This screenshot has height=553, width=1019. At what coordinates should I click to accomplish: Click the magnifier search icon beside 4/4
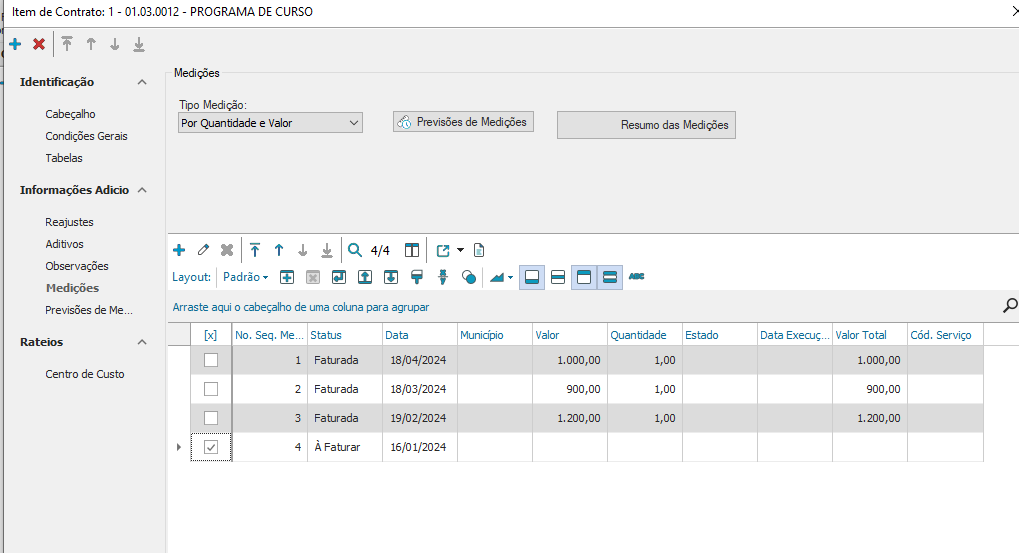point(354,250)
